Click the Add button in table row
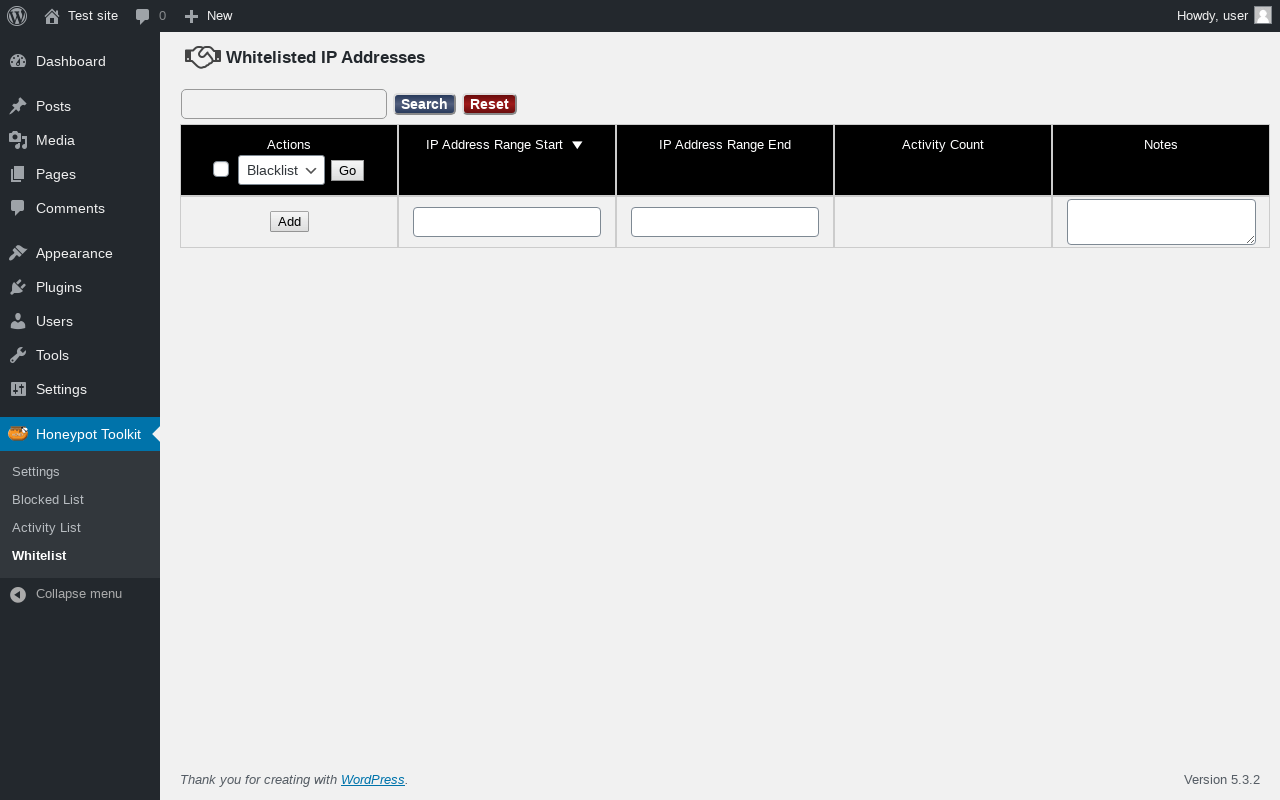The image size is (1280, 800). coord(289,222)
